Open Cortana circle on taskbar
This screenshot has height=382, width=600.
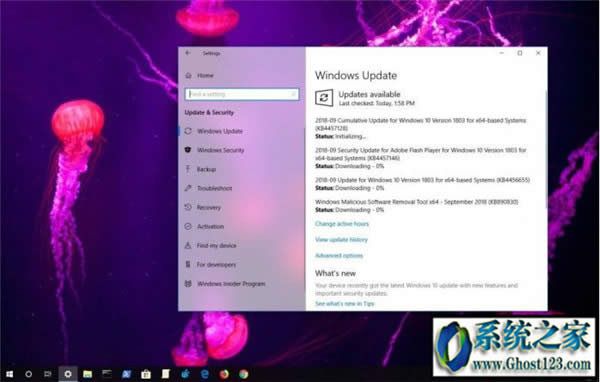click(x=28, y=374)
